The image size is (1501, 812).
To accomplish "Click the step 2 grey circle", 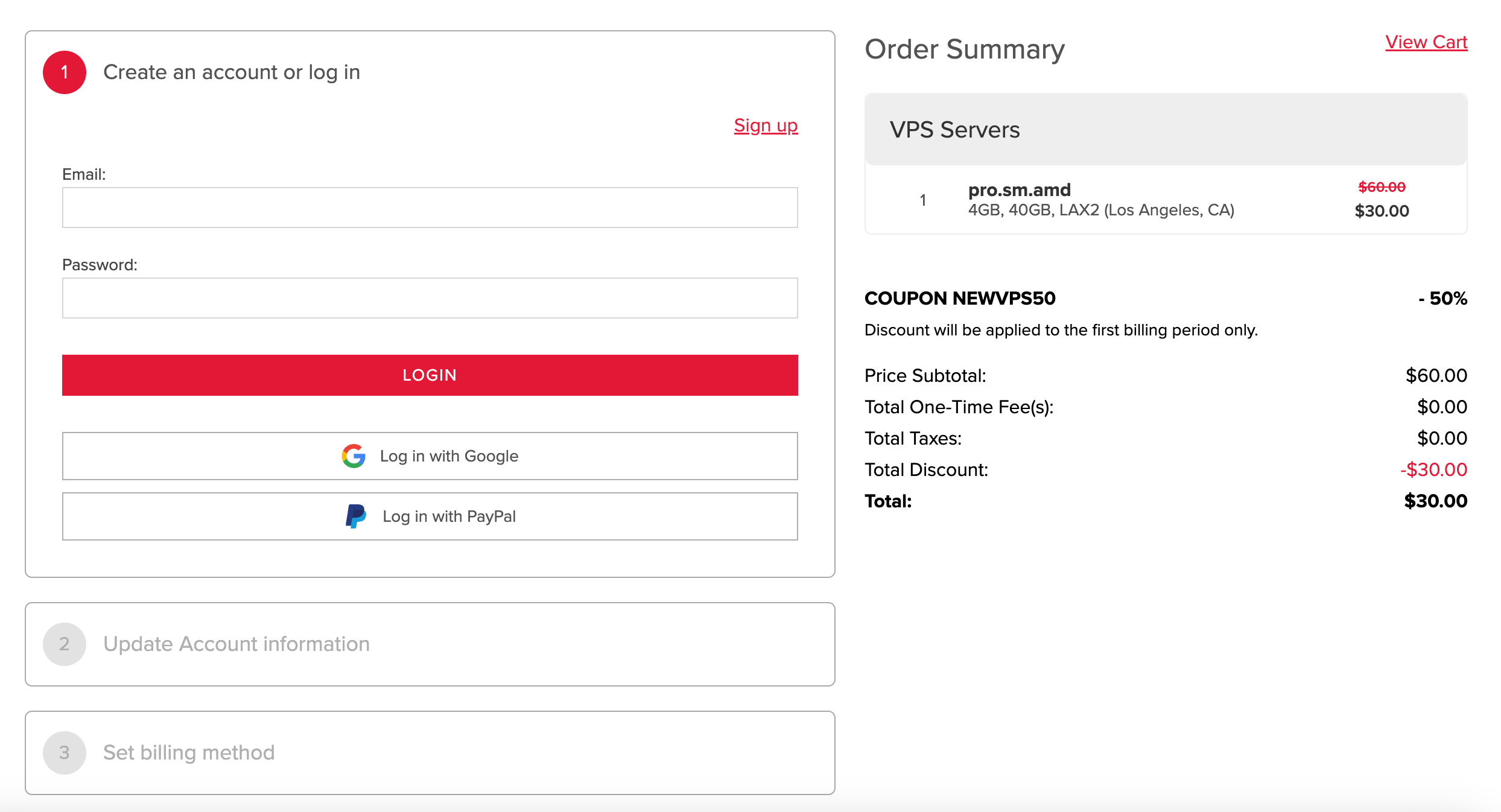I will [65, 644].
